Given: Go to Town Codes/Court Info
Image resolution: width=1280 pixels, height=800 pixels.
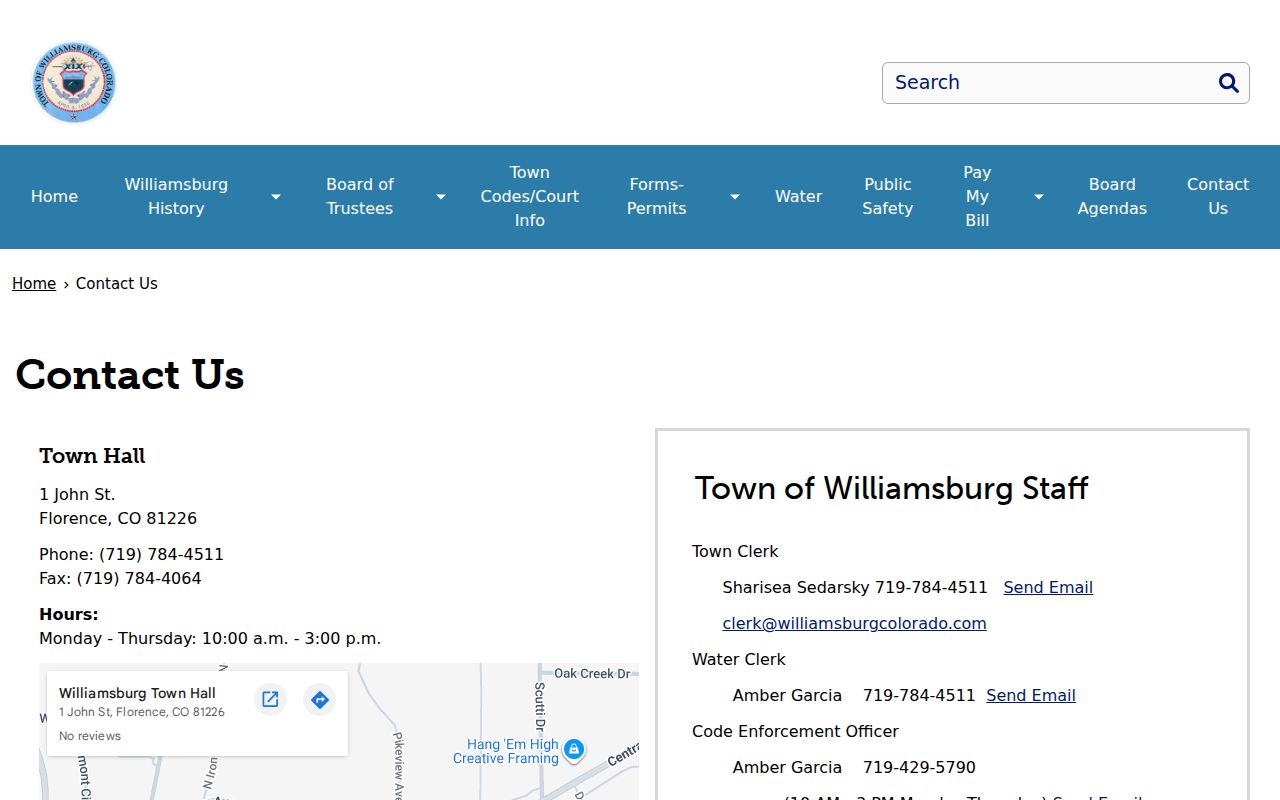Looking at the screenshot, I should pos(530,197).
